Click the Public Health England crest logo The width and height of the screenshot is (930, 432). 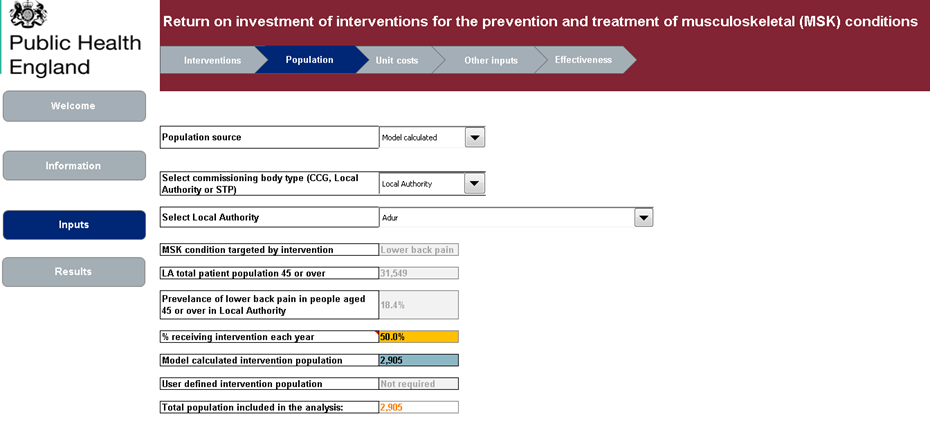[28, 13]
